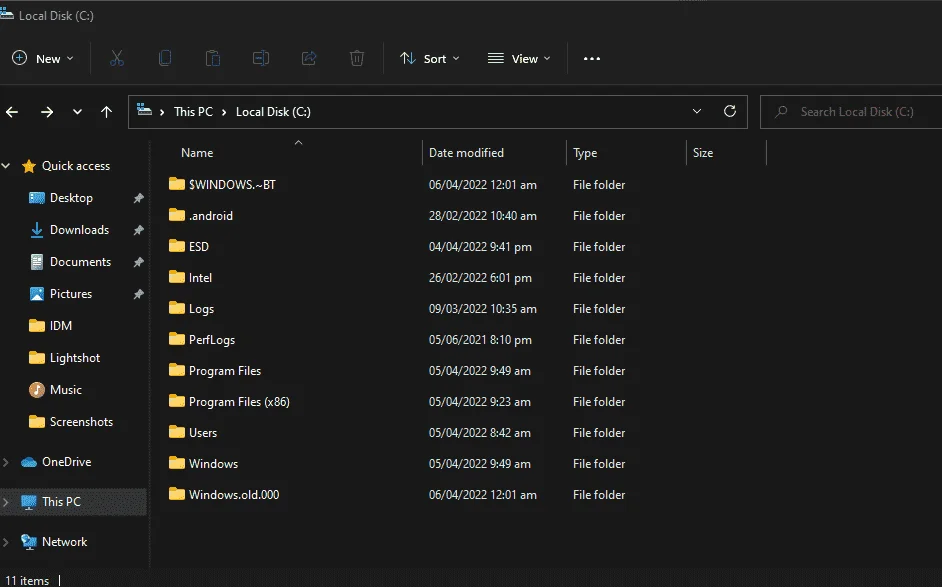The height and width of the screenshot is (587, 942).
Task: Sort by the Type column header
Action: pos(585,153)
